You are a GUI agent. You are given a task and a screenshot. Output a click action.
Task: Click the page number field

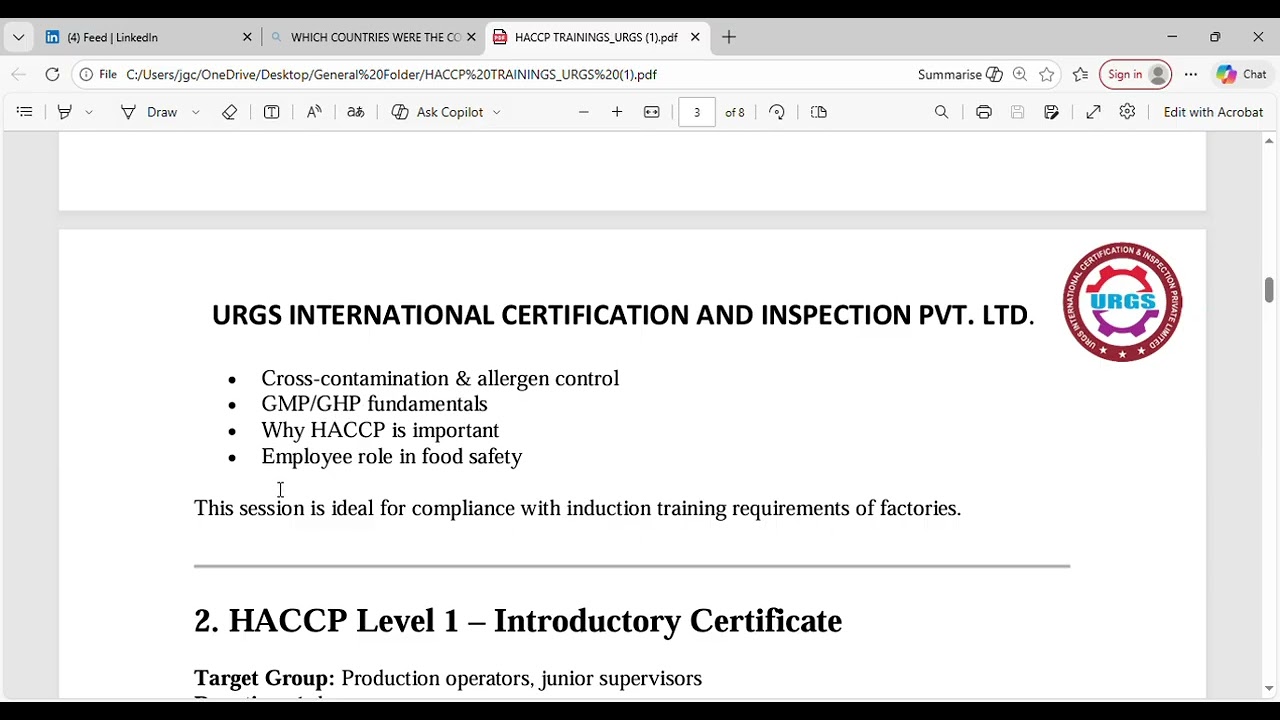pos(697,112)
